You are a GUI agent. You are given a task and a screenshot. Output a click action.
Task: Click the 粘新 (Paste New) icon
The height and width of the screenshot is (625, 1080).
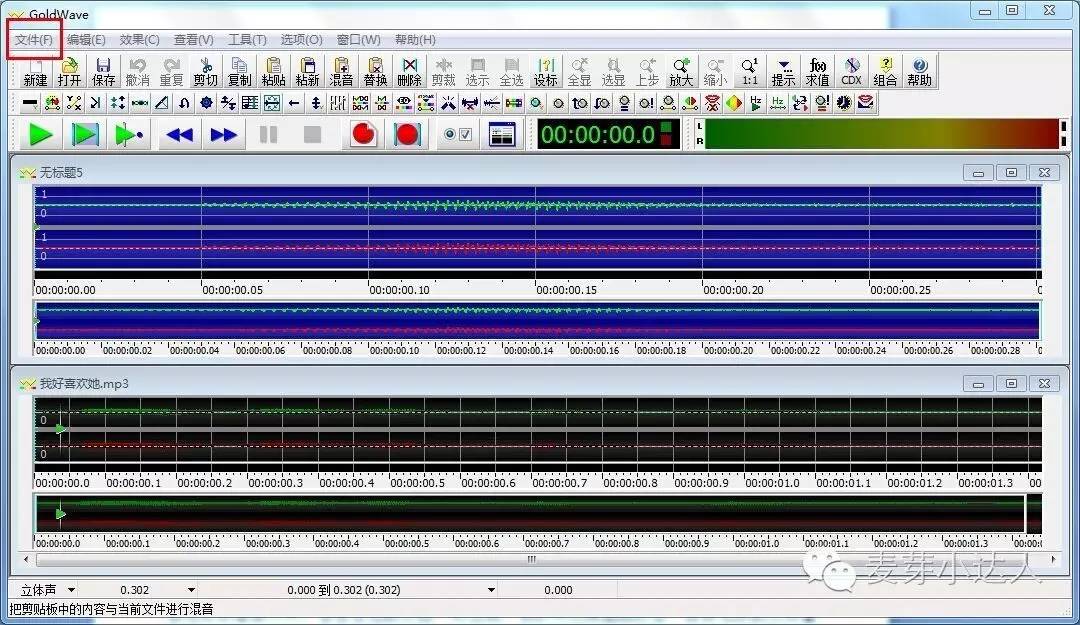point(307,72)
